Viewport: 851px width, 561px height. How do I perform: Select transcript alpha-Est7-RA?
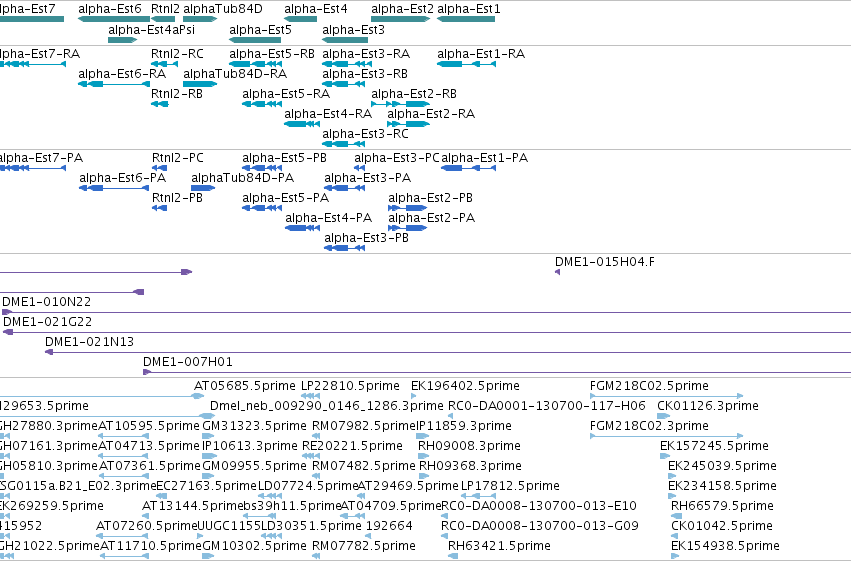coord(32,64)
